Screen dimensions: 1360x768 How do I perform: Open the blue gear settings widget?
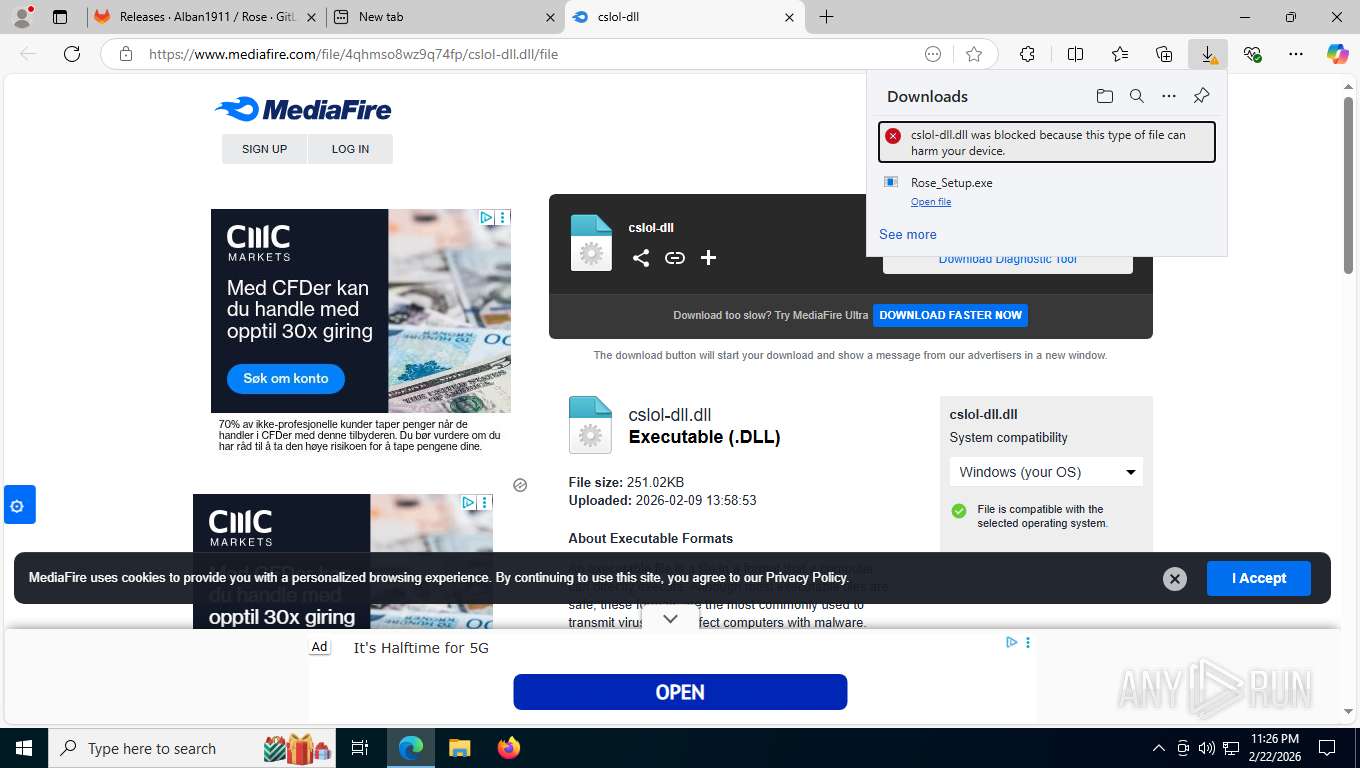click(20, 505)
